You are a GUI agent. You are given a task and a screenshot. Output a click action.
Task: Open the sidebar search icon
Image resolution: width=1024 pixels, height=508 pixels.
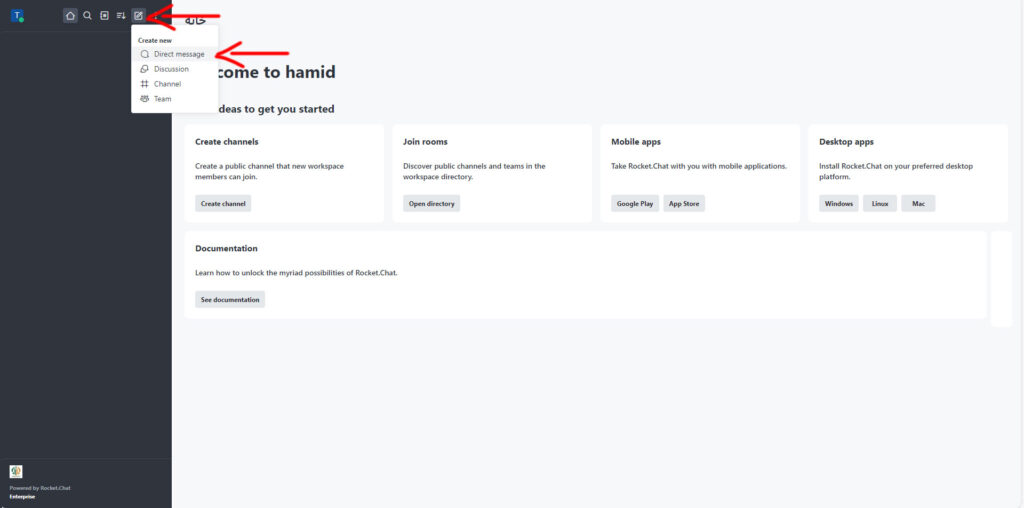point(87,15)
